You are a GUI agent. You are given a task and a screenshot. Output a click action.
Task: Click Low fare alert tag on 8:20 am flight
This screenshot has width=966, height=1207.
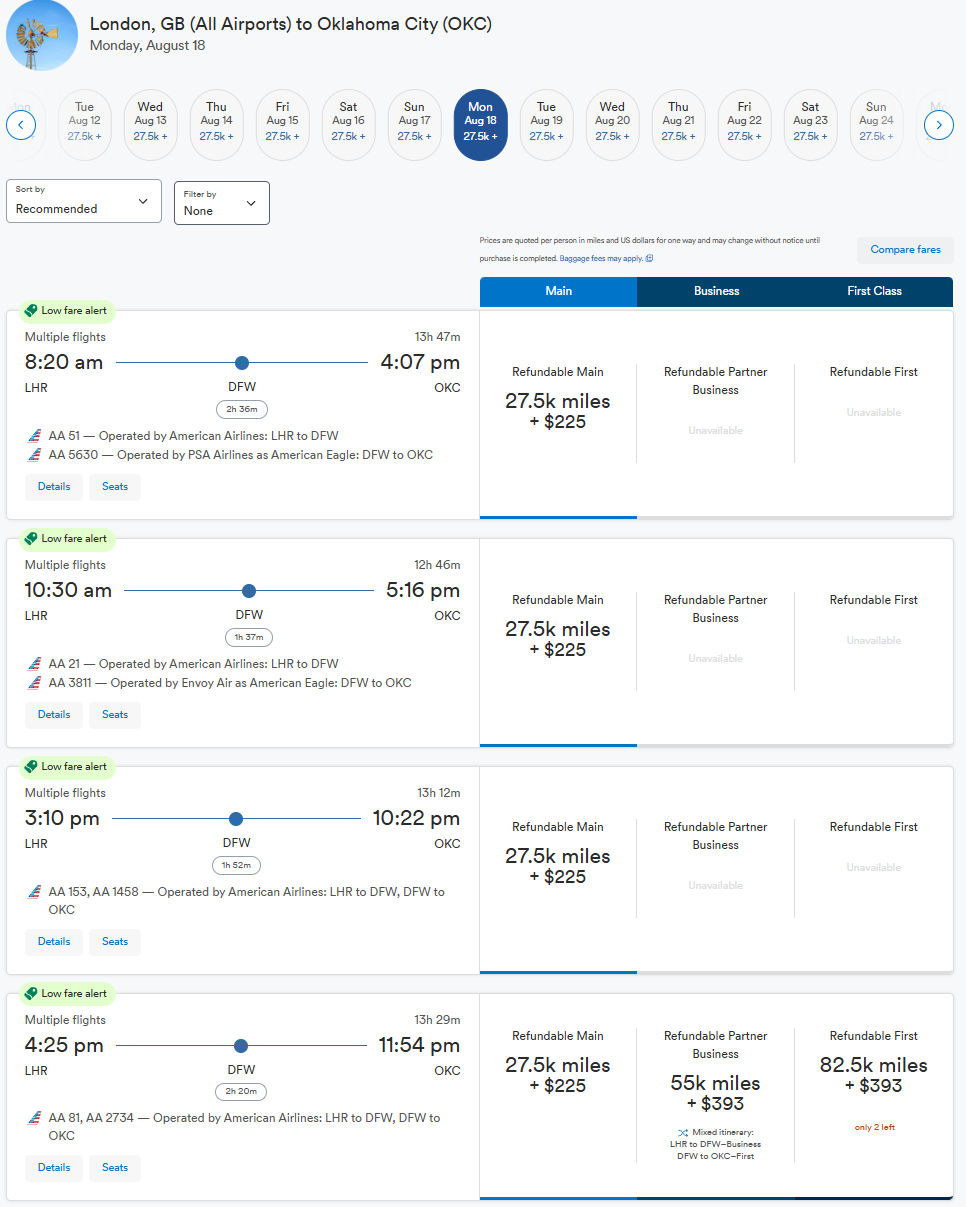[67, 311]
